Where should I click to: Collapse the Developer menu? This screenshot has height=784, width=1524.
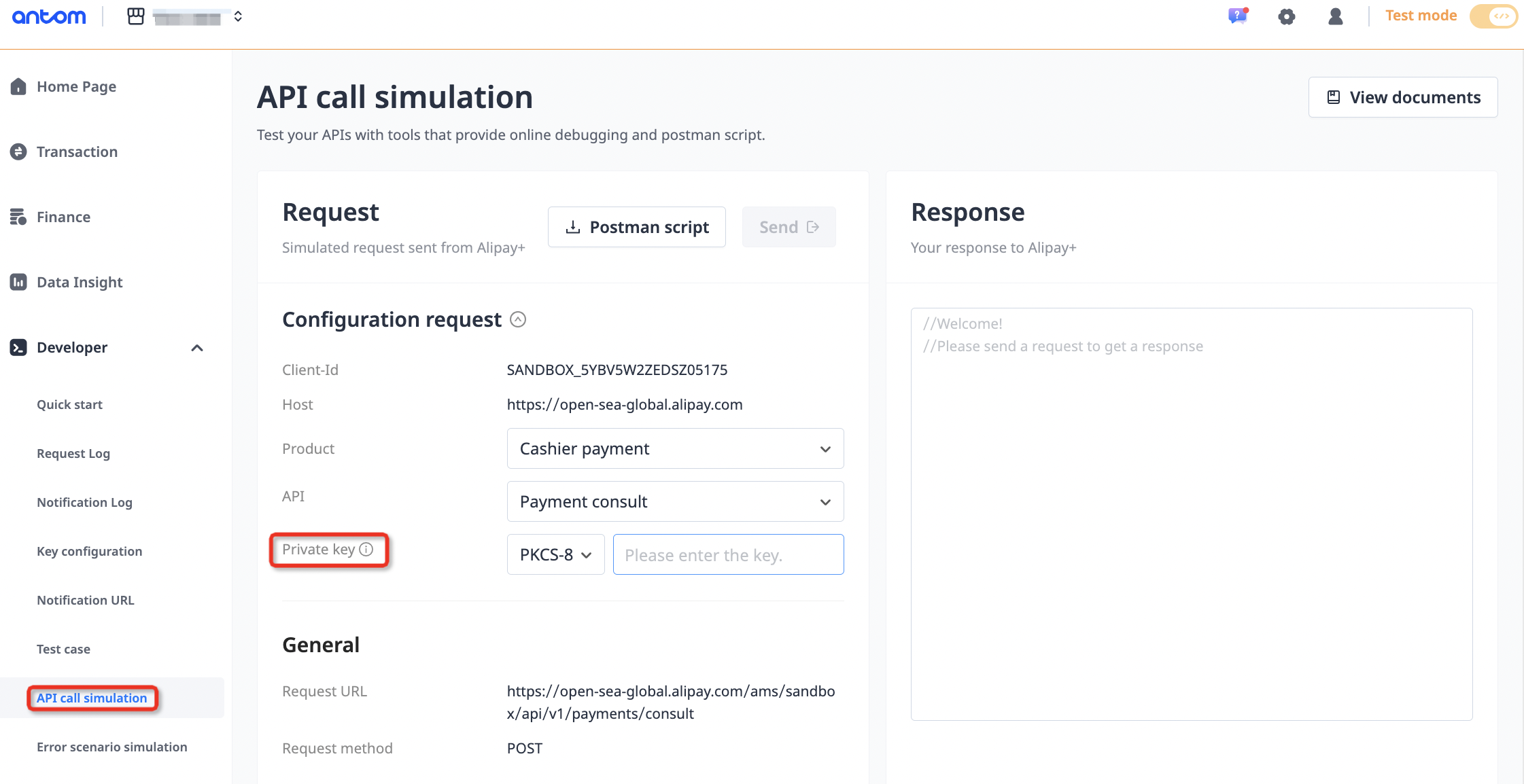197,348
